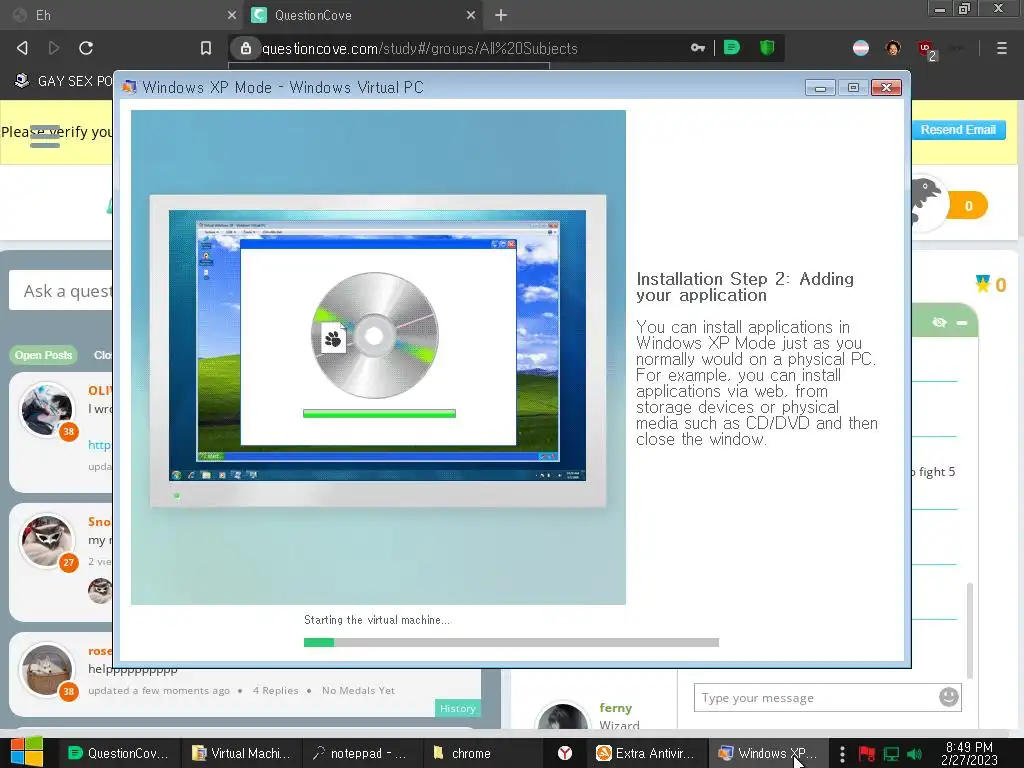Click the History button on the post
Viewport: 1024px width, 768px height.
coord(457,708)
